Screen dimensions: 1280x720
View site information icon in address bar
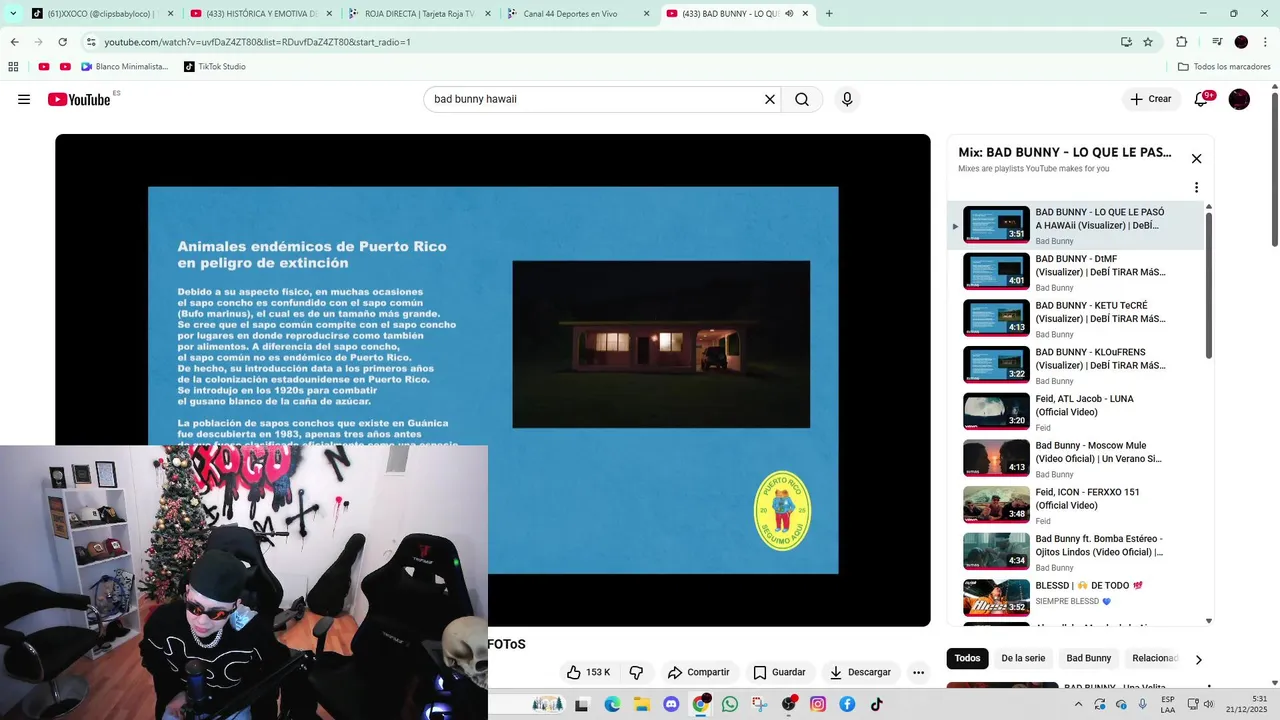pos(91,42)
